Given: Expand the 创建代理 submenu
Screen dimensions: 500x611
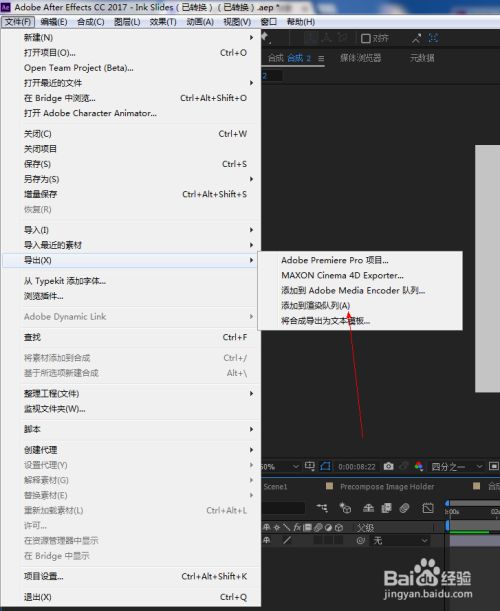Looking at the screenshot, I should [131, 450].
